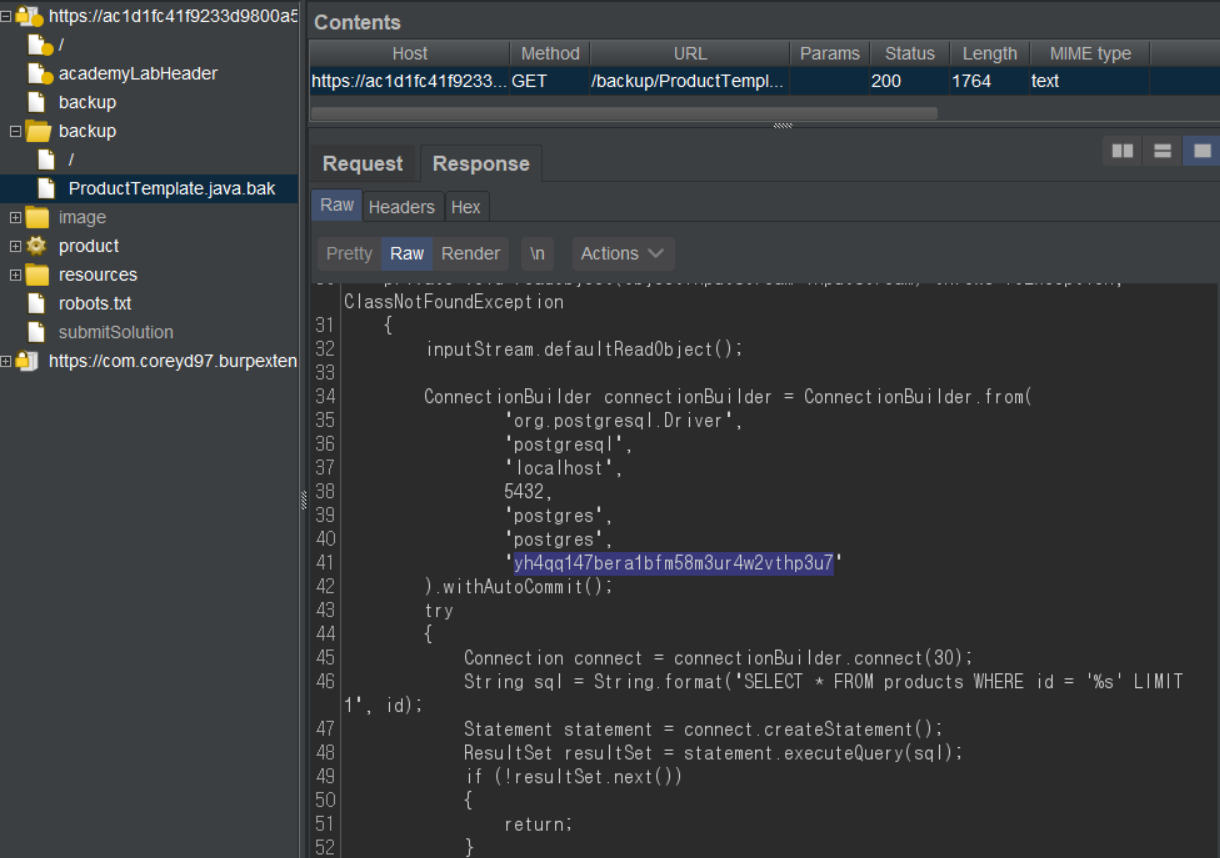The width and height of the screenshot is (1220, 858).
Task: Open the Actions dropdown menu
Action: pyautogui.click(x=622, y=254)
